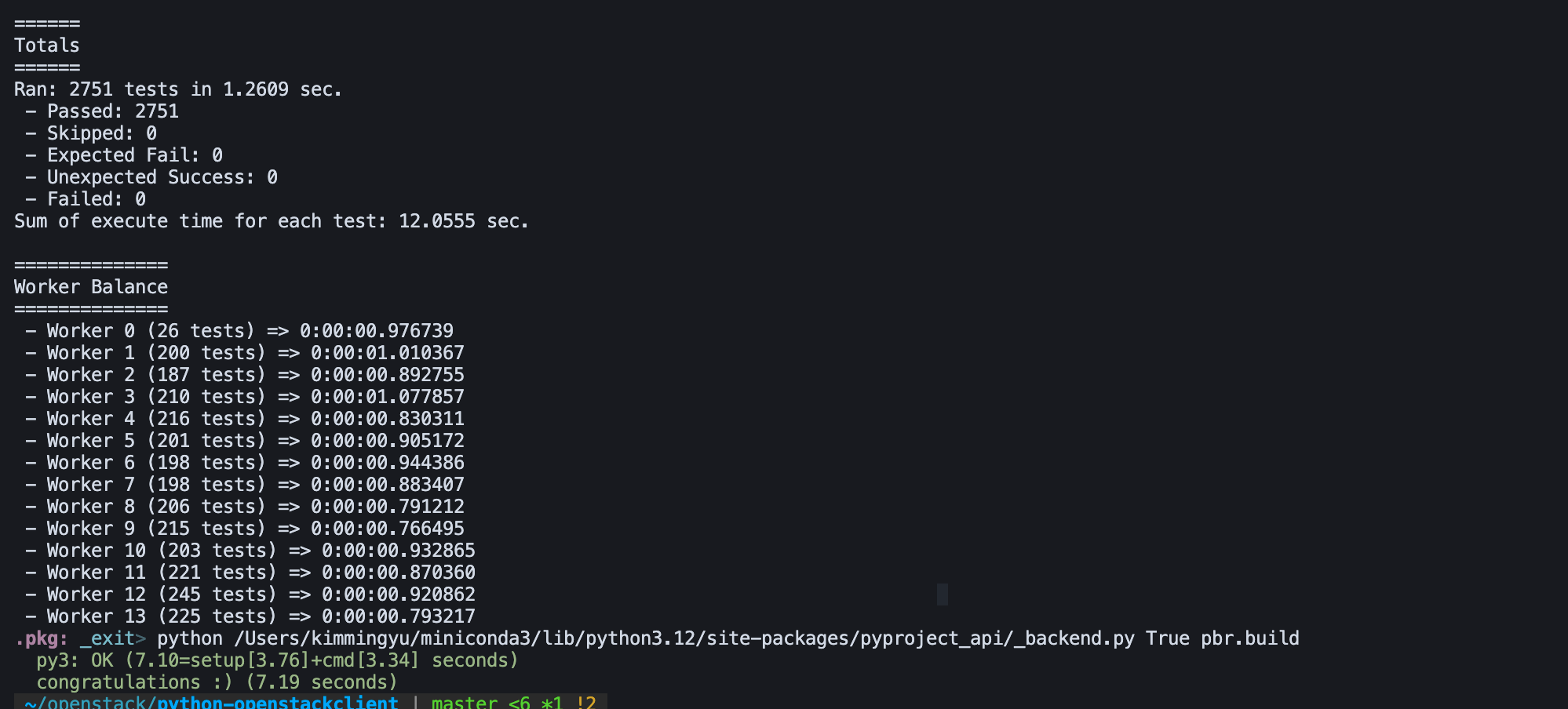Viewport: 1568px width, 709px height.
Task: Click the sum of execute time line
Action: 272,221
